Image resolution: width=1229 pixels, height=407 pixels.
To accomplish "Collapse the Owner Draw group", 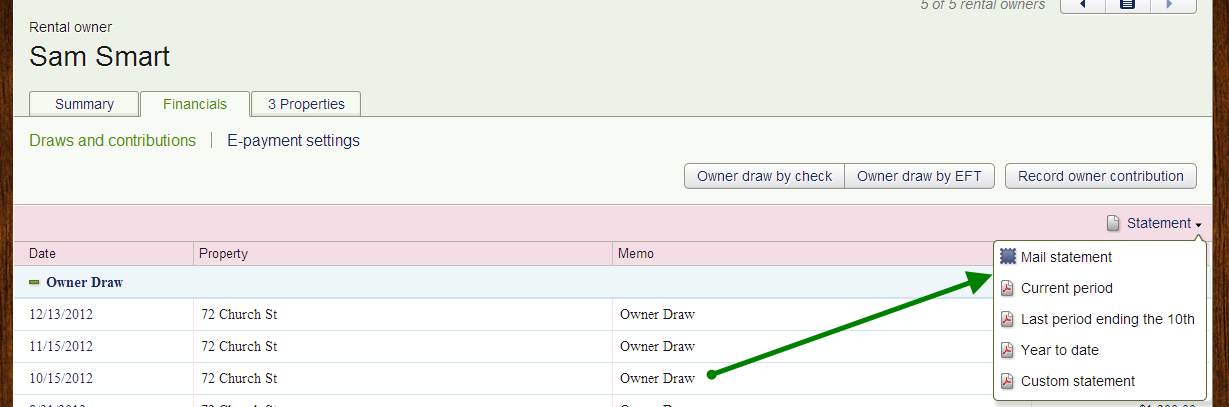I will [35, 282].
